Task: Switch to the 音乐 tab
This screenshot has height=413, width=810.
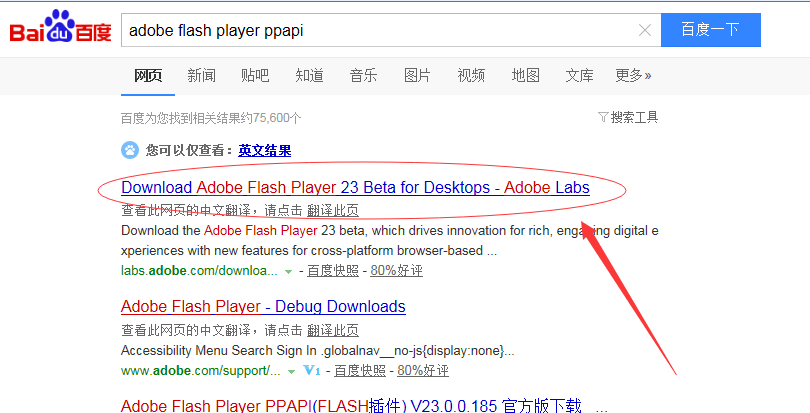Action: [363, 75]
